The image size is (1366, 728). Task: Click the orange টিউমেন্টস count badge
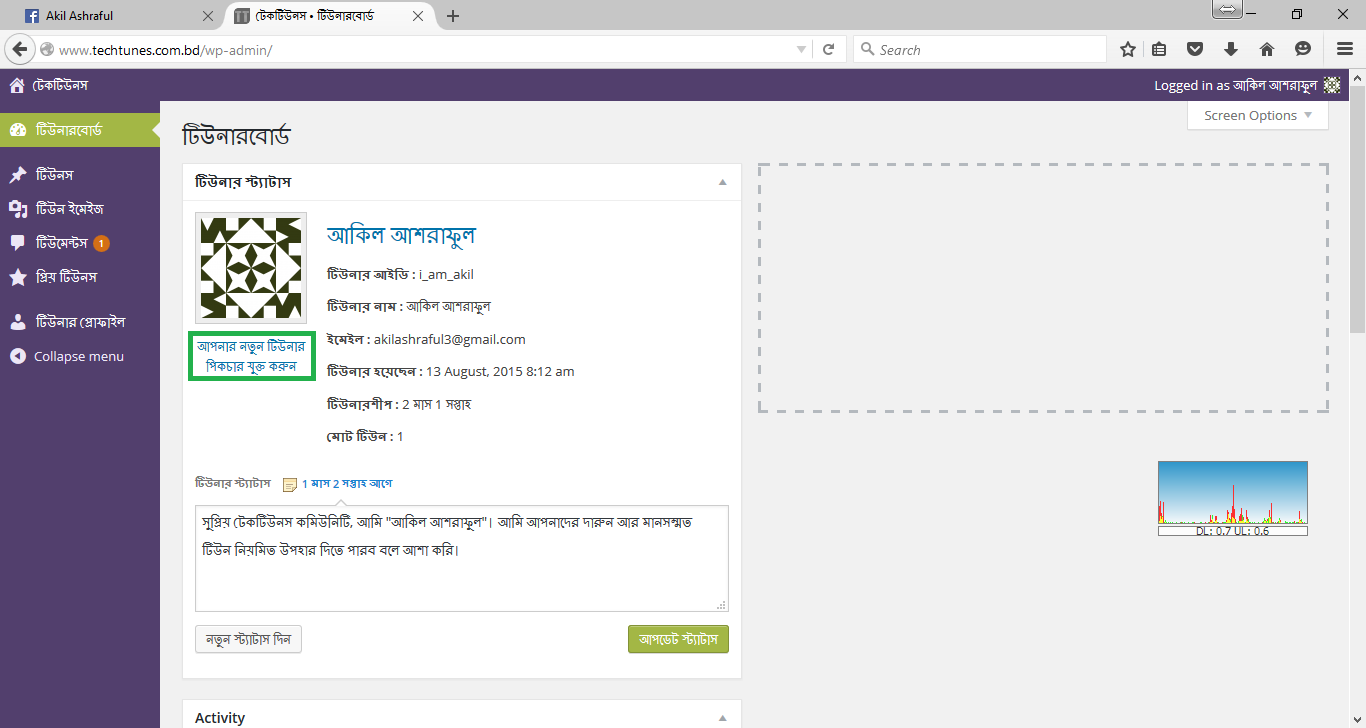click(102, 243)
